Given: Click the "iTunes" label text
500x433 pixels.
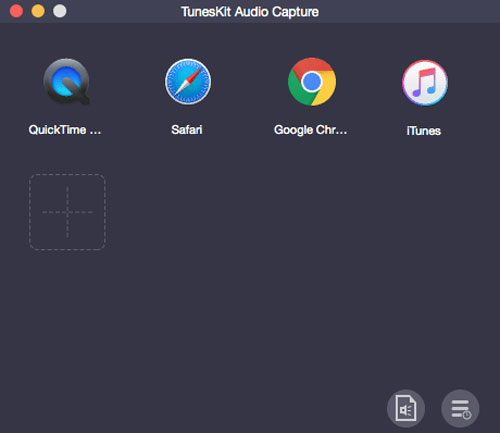Looking at the screenshot, I should [x=424, y=131].
